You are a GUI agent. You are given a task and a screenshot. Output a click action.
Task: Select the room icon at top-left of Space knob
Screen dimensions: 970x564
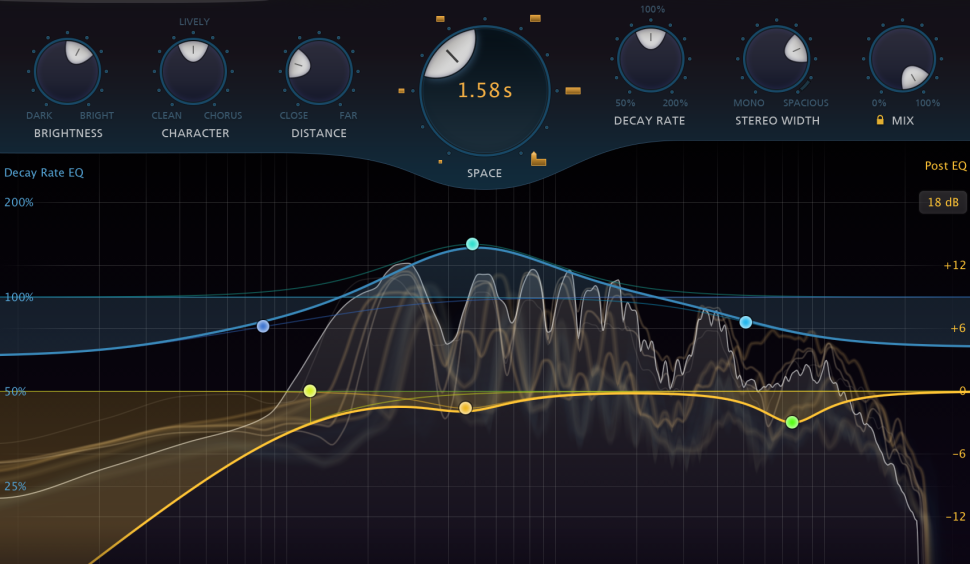click(440, 19)
